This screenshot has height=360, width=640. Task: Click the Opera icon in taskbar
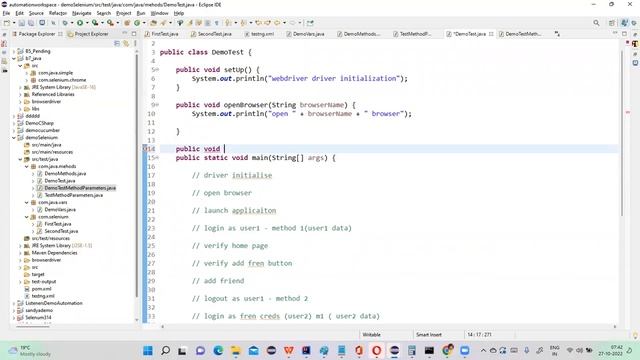point(376,350)
